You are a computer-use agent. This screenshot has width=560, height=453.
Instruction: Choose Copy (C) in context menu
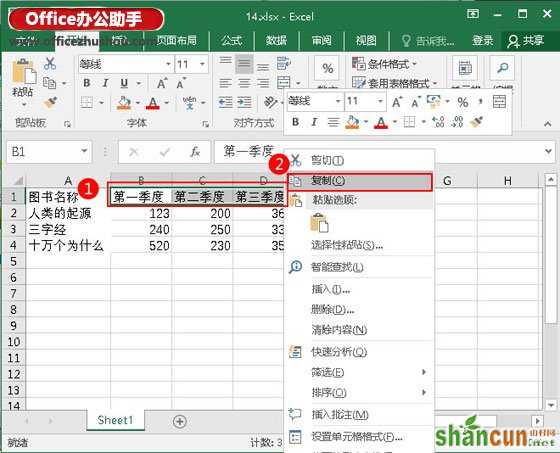[x=360, y=181]
